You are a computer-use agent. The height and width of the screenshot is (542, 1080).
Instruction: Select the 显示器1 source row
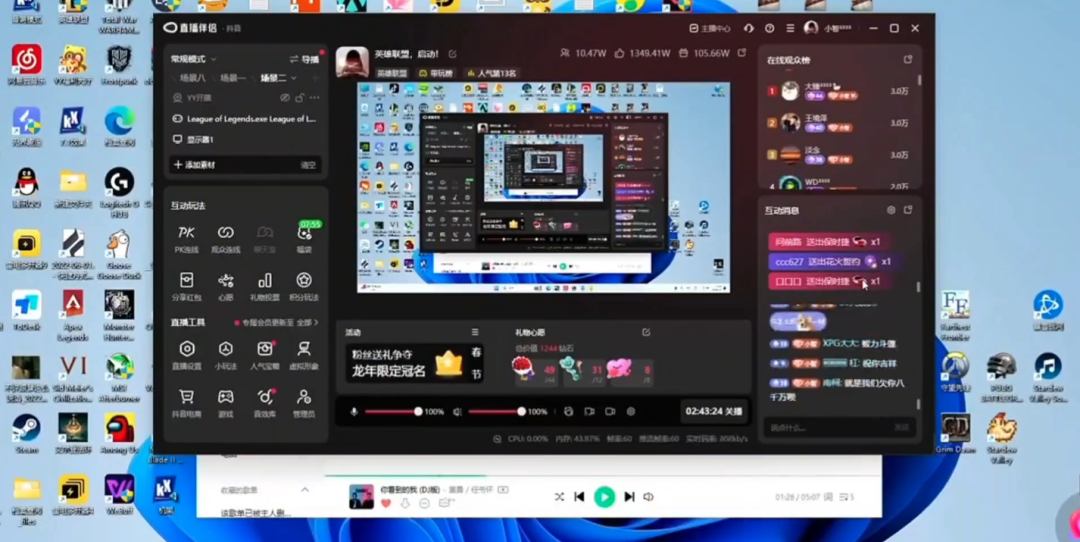coord(245,139)
